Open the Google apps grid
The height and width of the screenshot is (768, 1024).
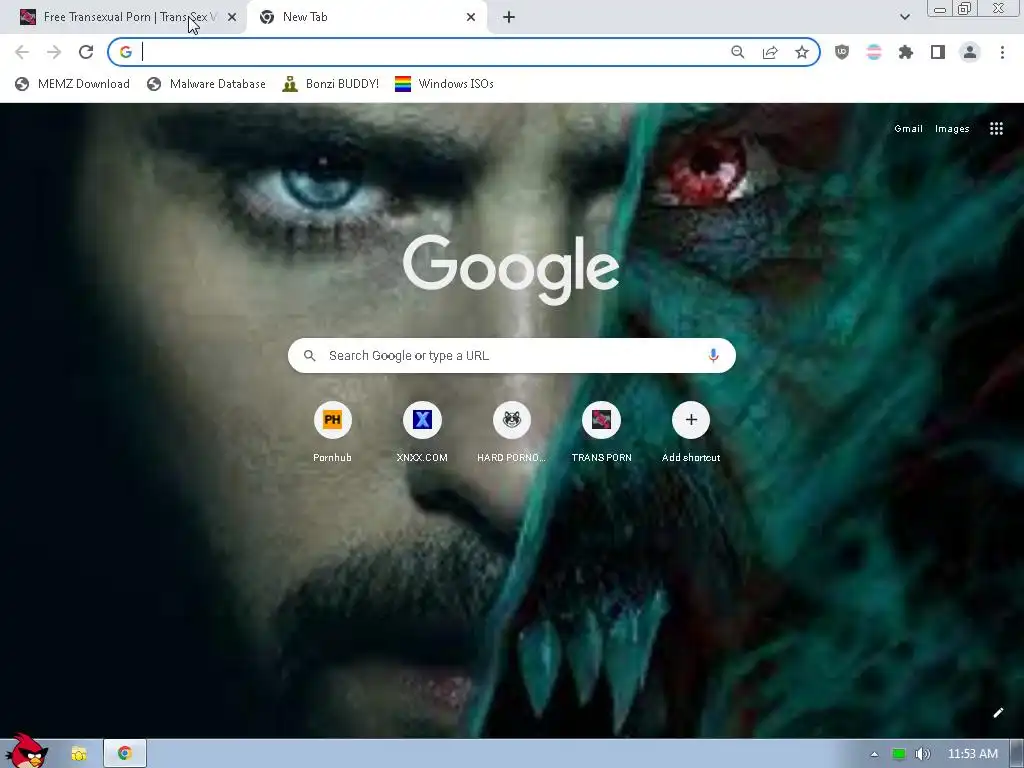[996, 129]
